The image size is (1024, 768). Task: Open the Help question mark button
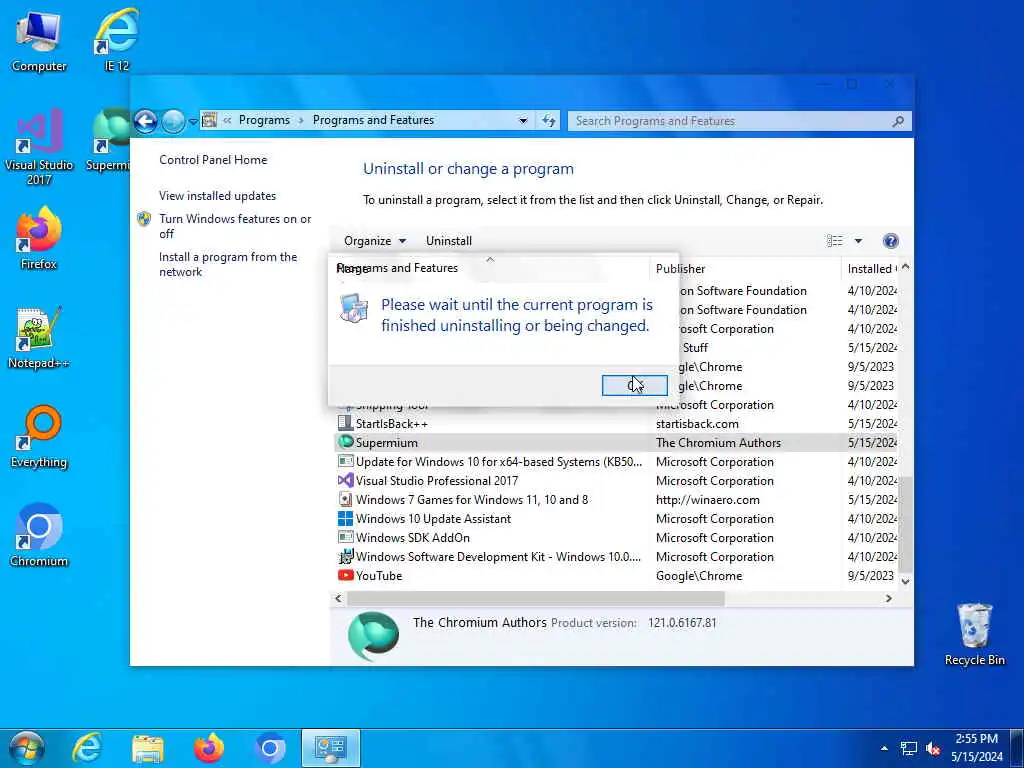click(x=890, y=241)
